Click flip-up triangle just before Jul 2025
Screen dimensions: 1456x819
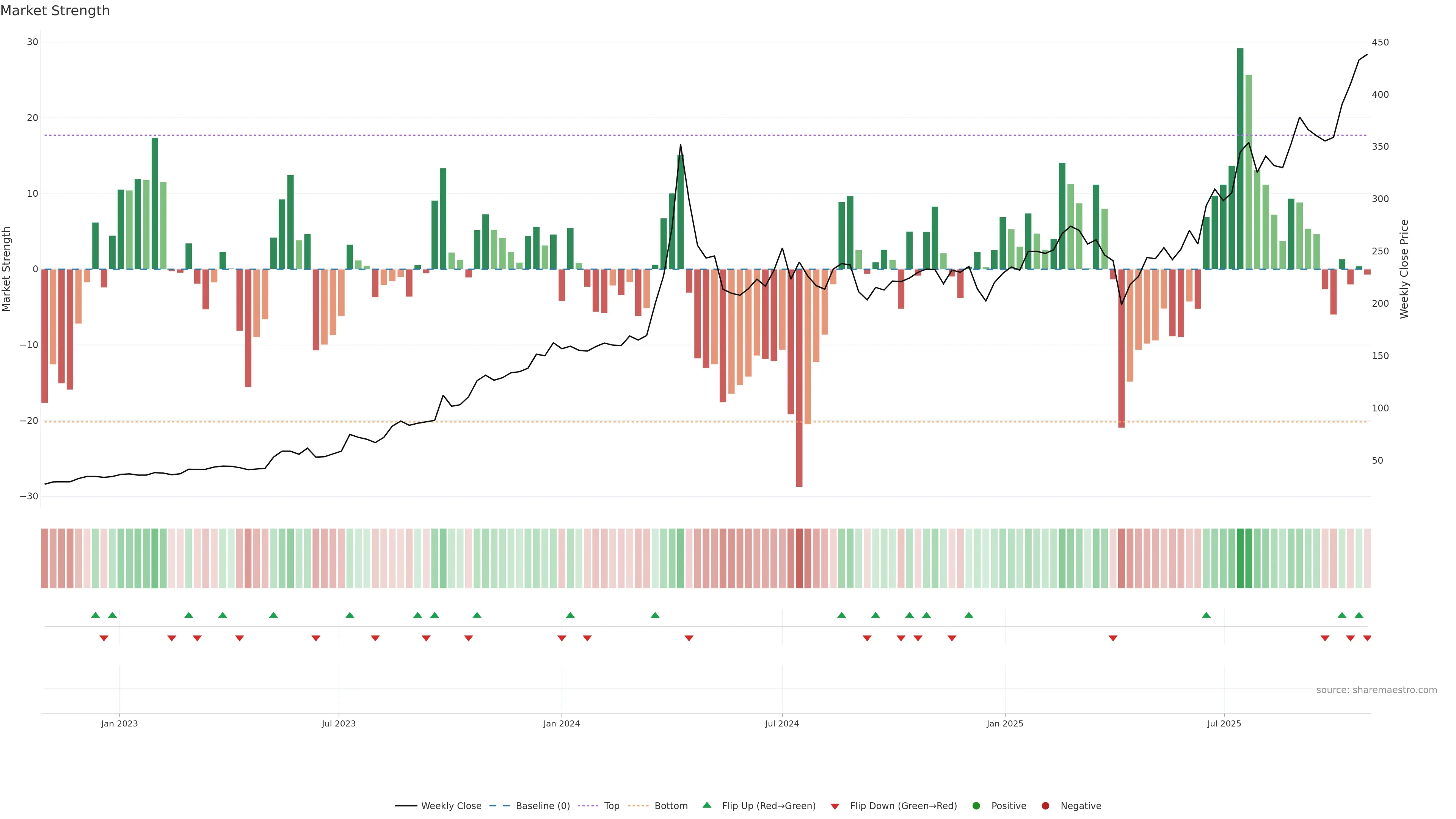[x=1206, y=615]
